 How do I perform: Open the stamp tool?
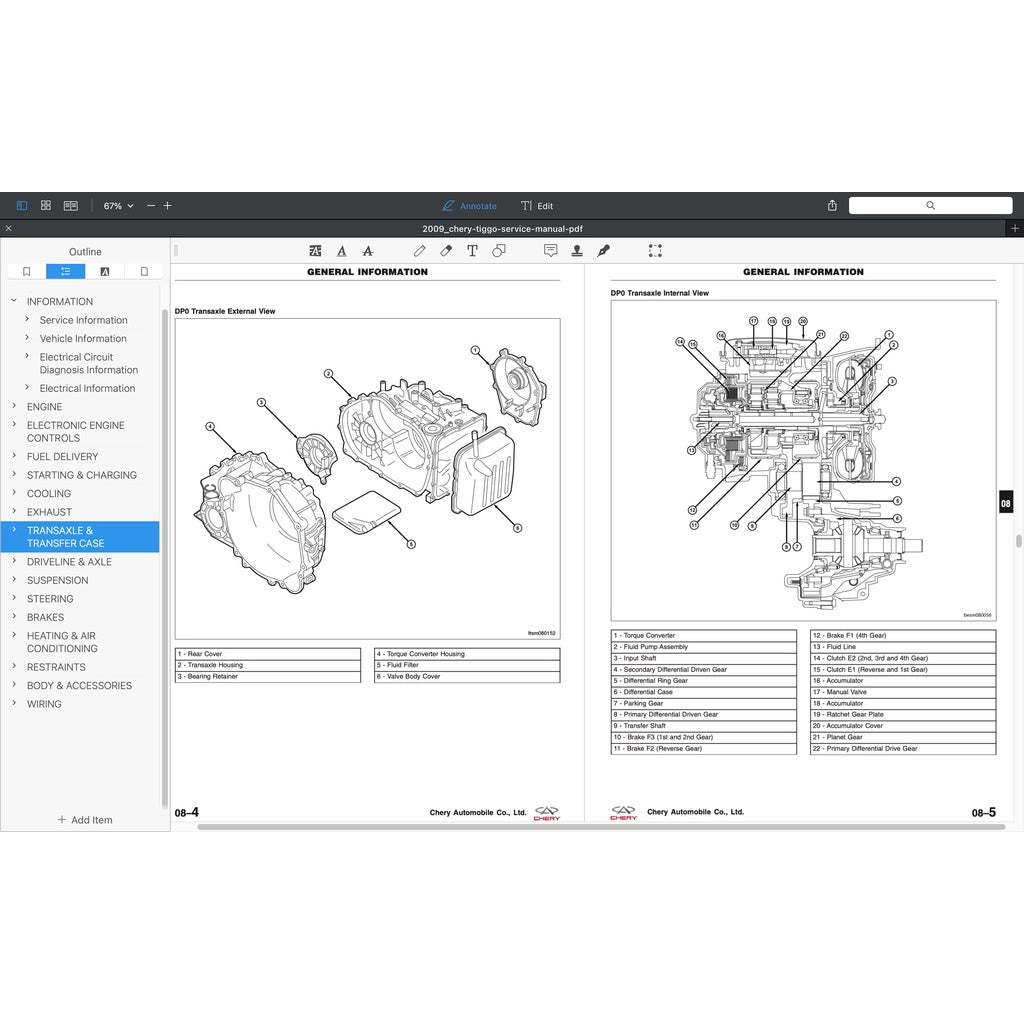coord(576,251)
